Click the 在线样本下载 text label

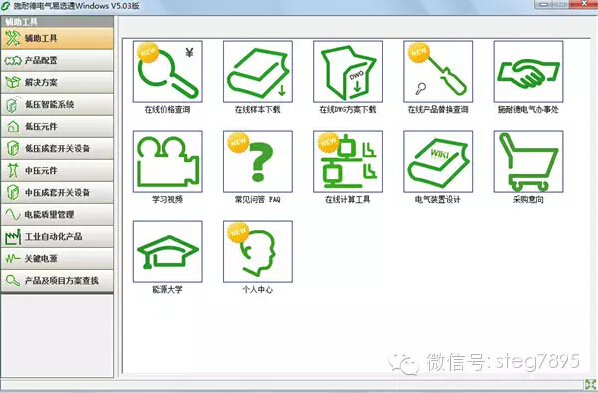coord(258,110)
